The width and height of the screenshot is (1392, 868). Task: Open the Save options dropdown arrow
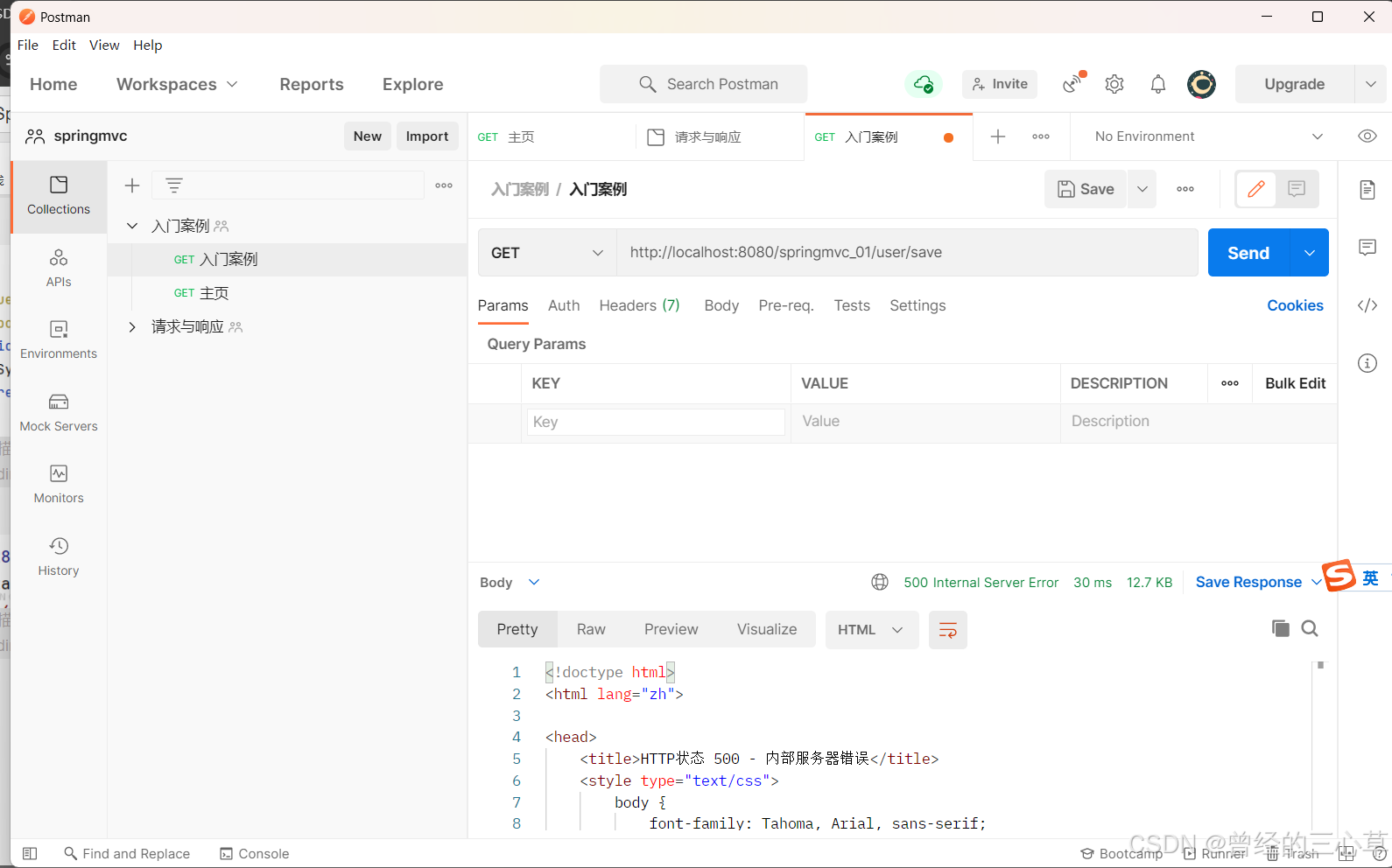point(1142,189)
